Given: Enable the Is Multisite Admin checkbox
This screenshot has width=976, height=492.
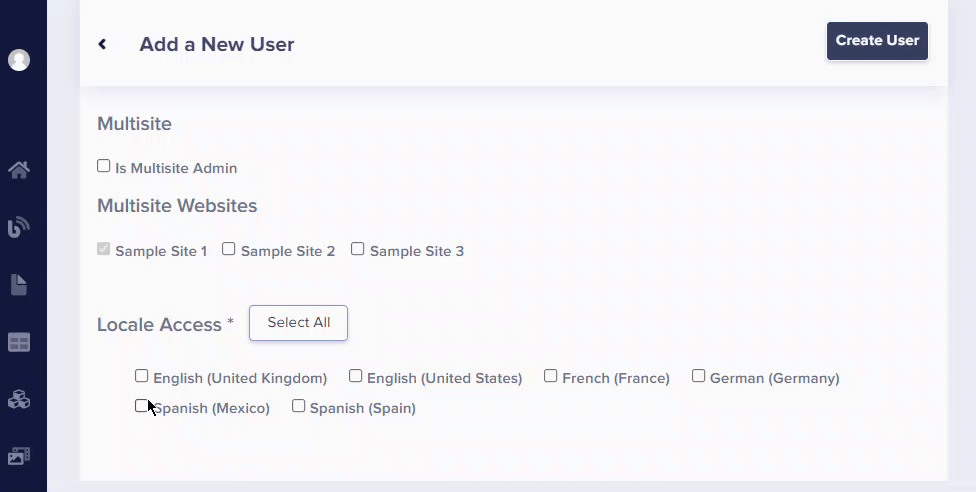Looking at the screenshot, I should tap(104, 166).
